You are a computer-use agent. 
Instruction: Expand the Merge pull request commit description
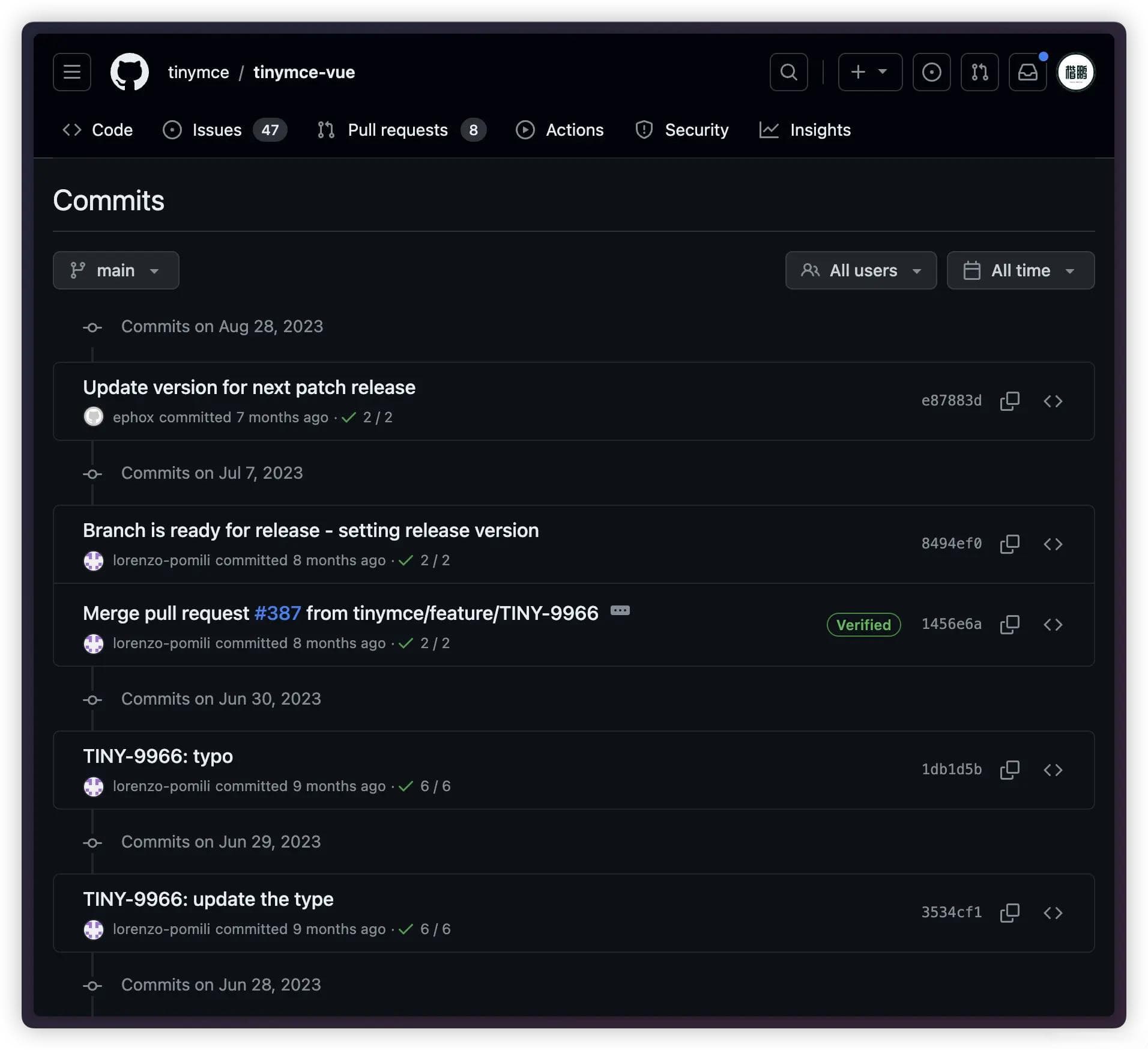point(620,611)
